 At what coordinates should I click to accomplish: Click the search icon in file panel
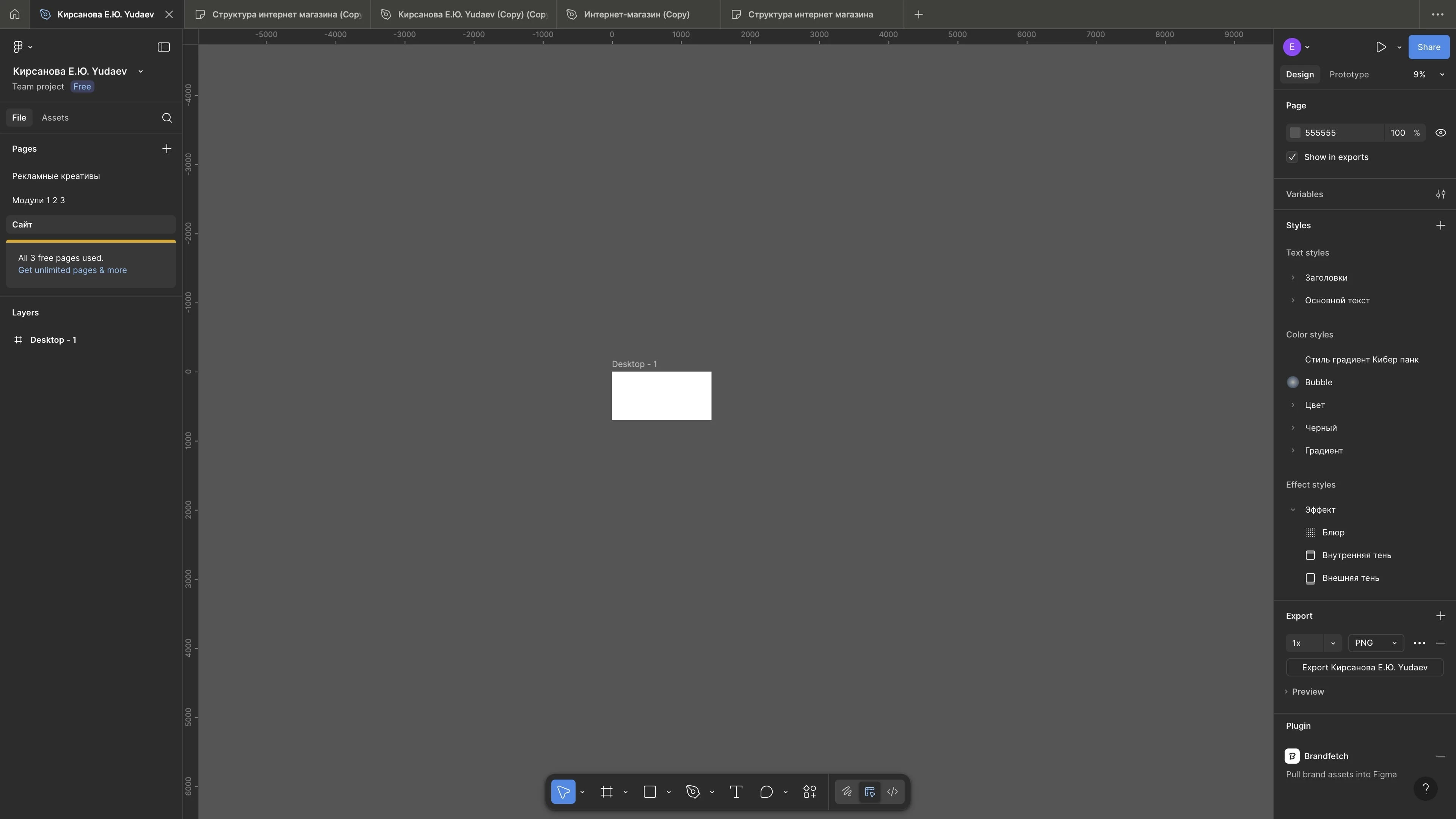point(167,118)
